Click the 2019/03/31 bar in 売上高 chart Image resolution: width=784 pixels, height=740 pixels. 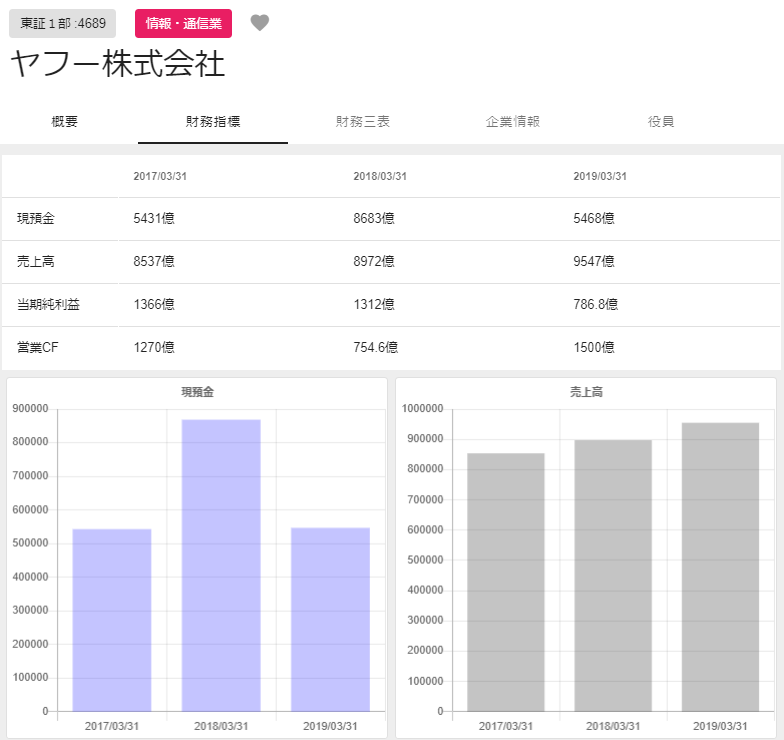(720, 567)
